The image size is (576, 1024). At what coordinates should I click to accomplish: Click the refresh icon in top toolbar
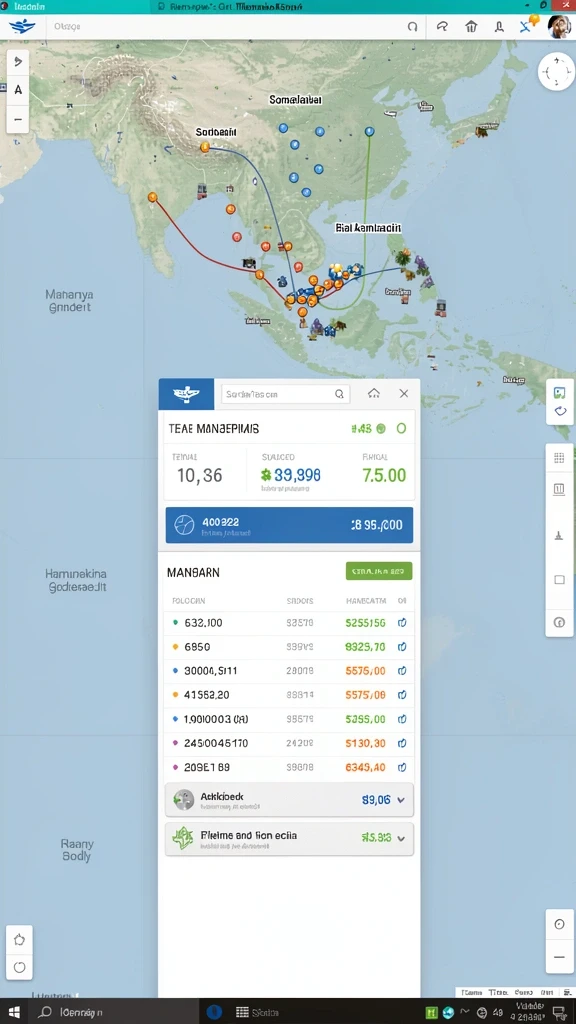pyautogui.click(x=412, y=27)
